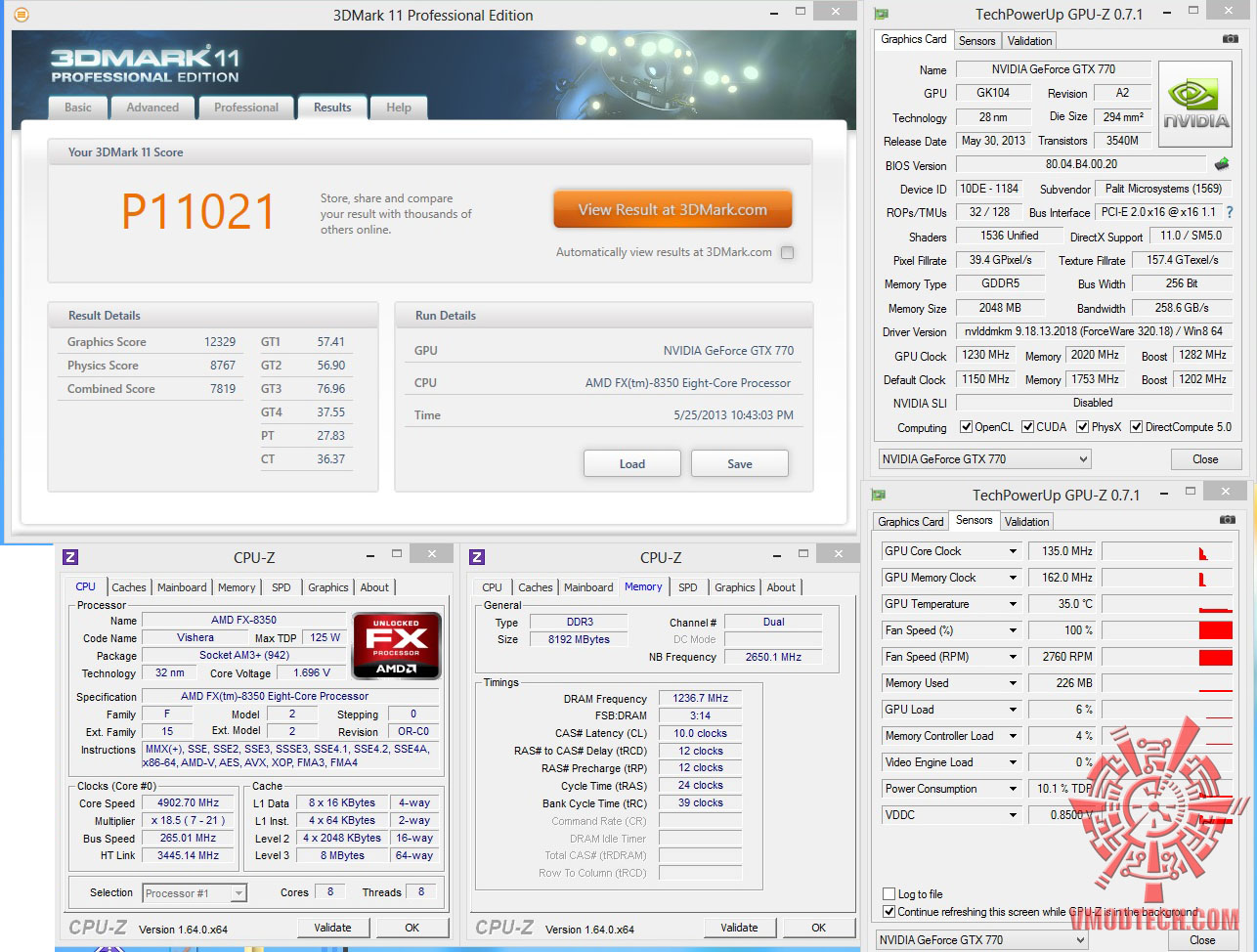Click Validate in the CPU-Z CPU window
The image size is (1257, 952).
[x=332, y=928]
